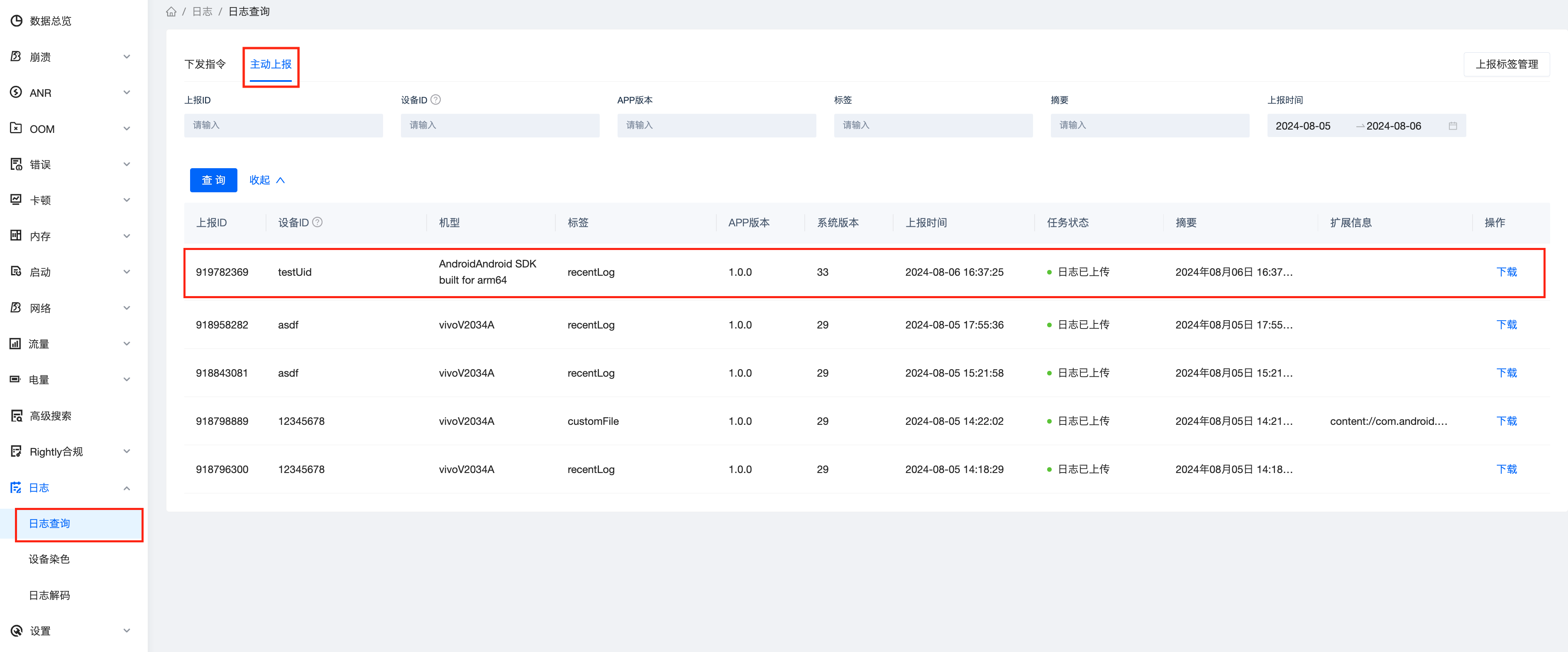Focus the 摘要 input field
The image size is (1568, 652).
pos(1150,125)
